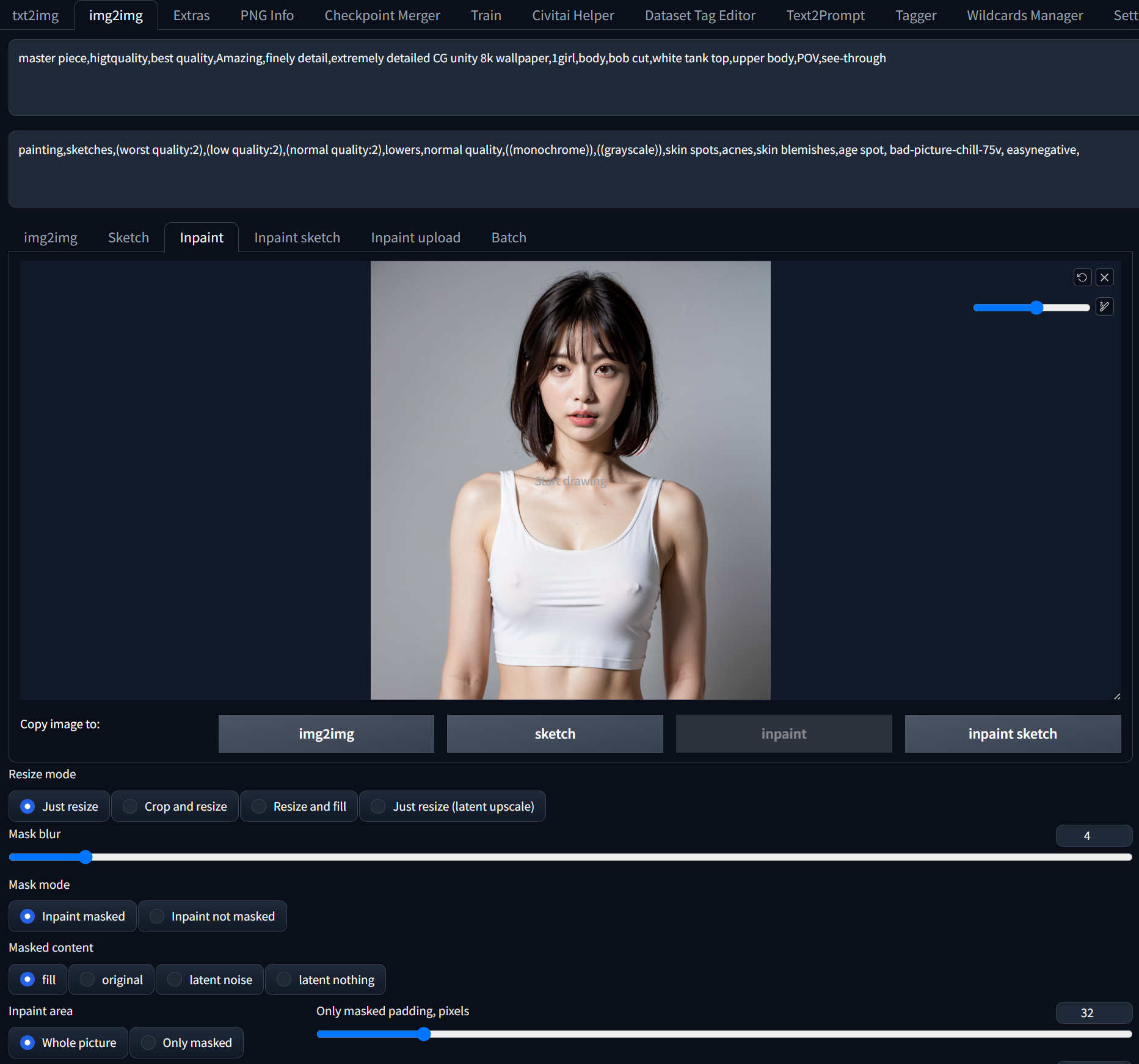The width and height of the screenshot is (1139, 1064).
Task: Open the txt2img tab
Action: click(35, 15)
